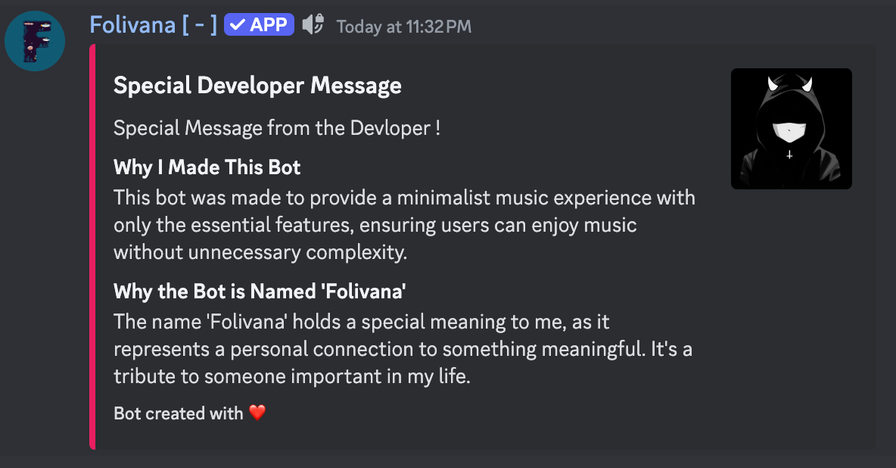
Task: Click 'Why the Bot is Named 'Folivana'' heading
Action: 260,292
